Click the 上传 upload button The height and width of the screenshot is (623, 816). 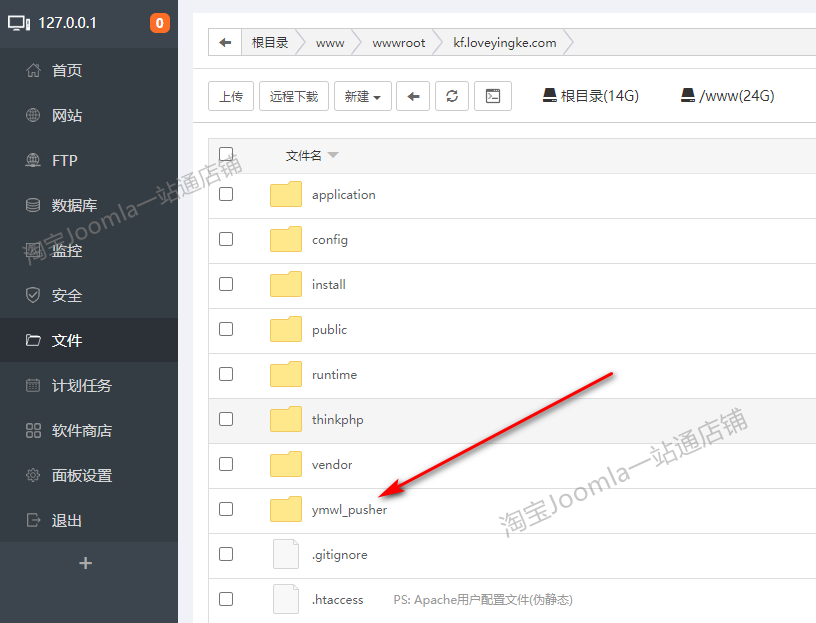click(231, 96)
